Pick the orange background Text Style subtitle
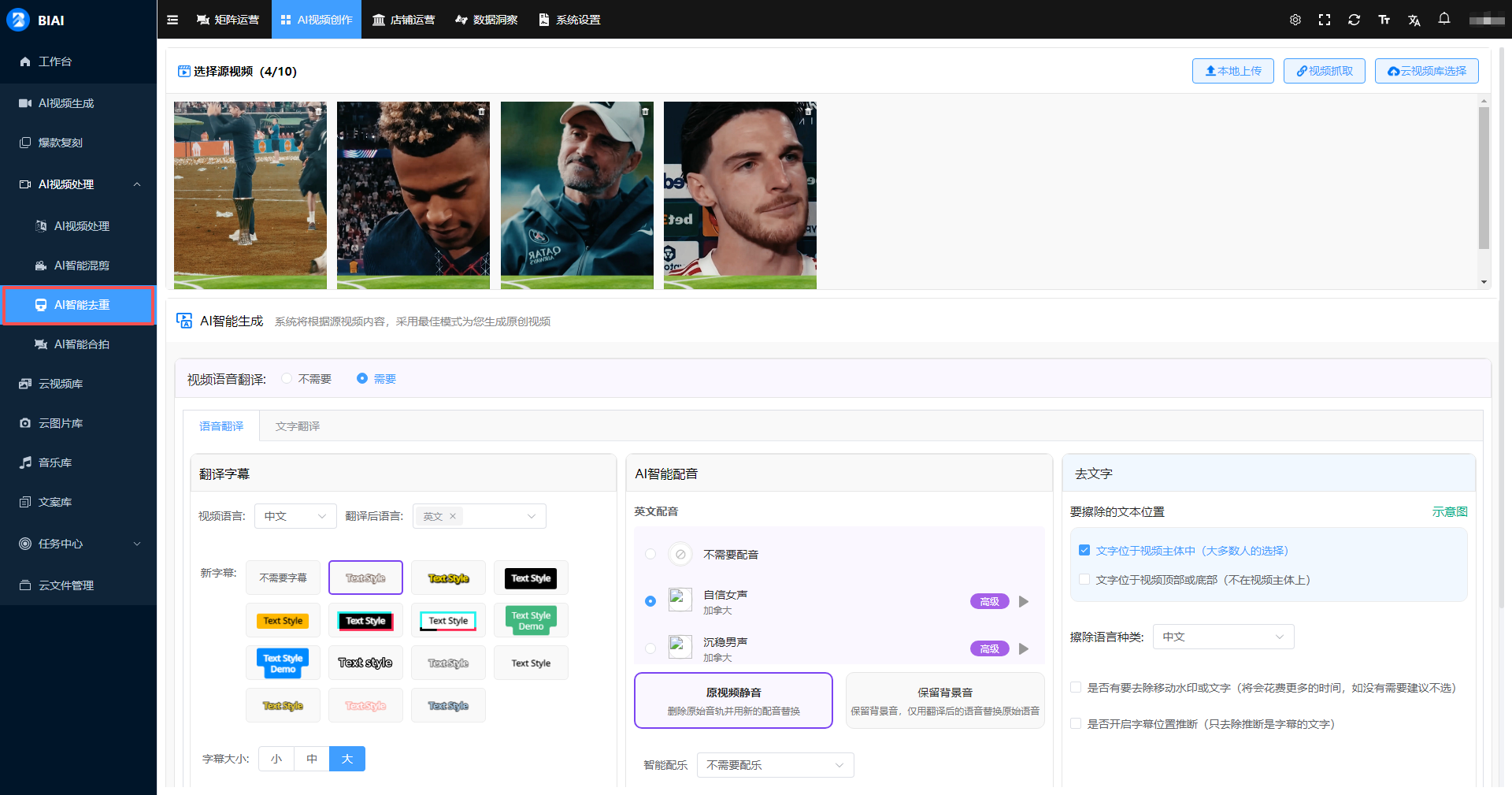This screenshot has height=795, width=1512. [283, 621]
